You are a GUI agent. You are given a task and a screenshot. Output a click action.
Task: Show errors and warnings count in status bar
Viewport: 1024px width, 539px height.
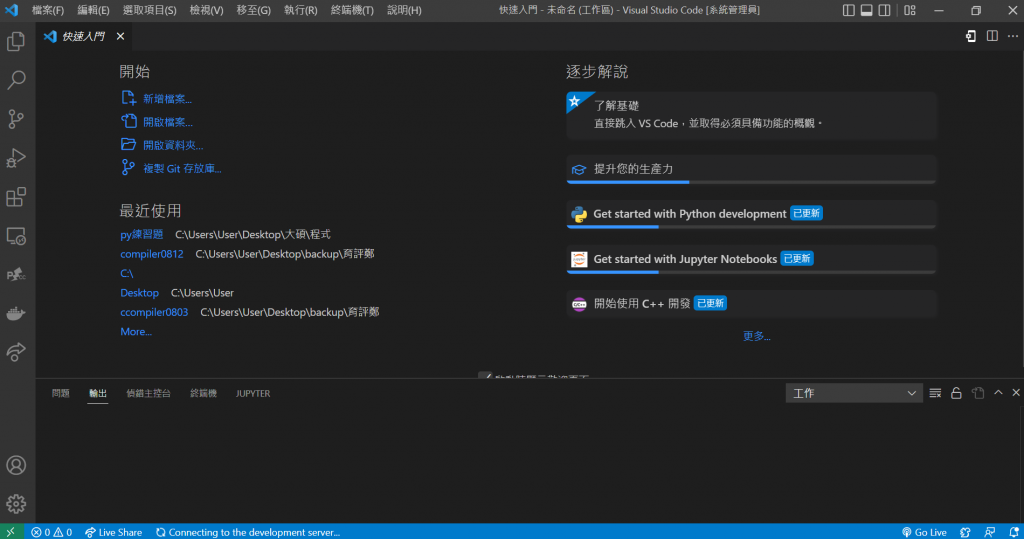52,532
